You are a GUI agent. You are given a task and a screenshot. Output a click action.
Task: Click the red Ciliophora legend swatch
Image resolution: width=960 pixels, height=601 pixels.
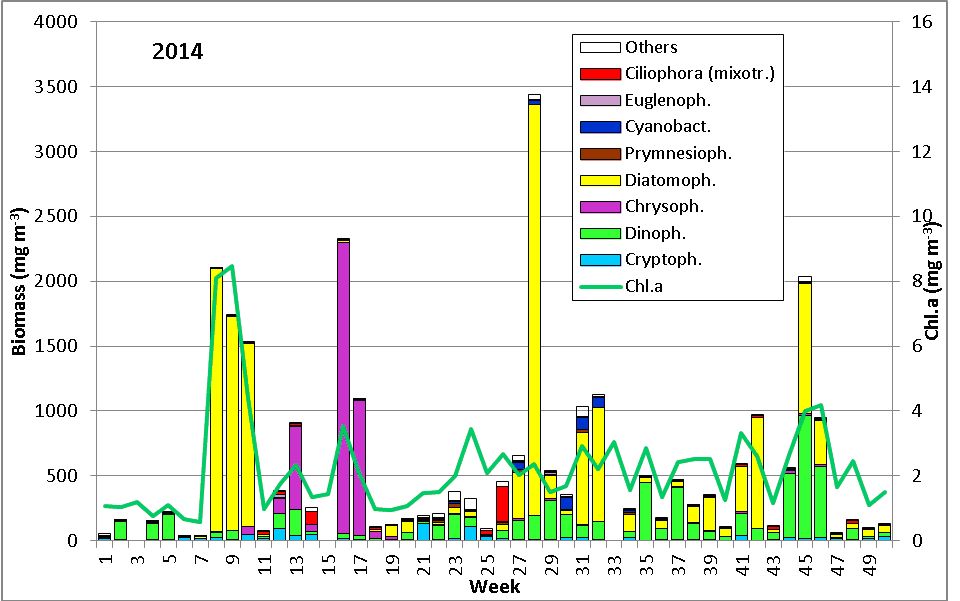pos(598,74)
